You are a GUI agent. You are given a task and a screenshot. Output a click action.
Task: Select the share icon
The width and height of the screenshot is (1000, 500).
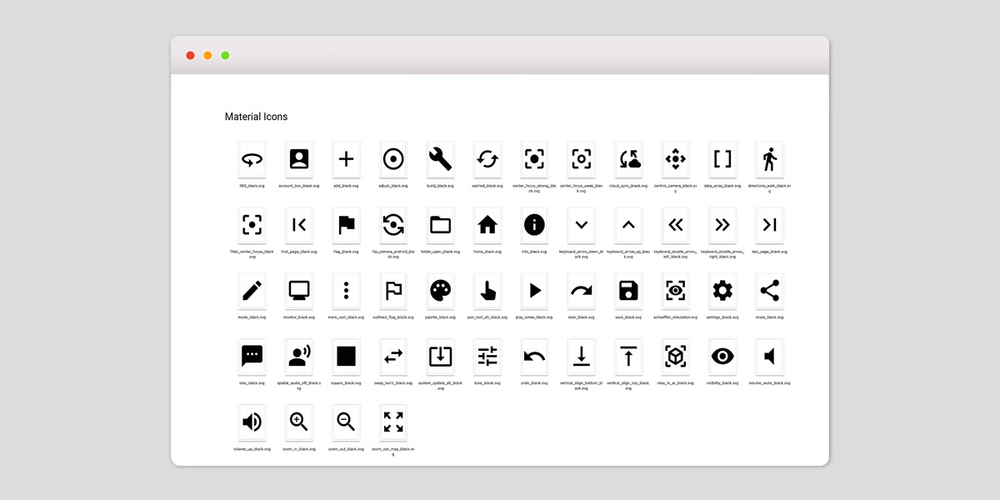770,291
